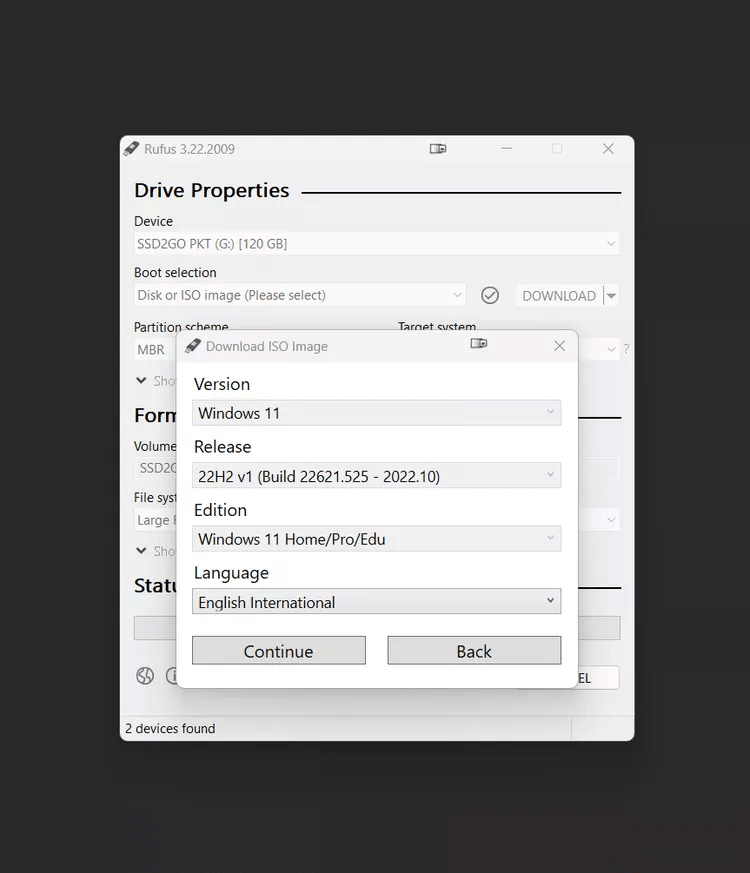Viewport: 750px width, 873px height.
Task: Open the Partition scheme MBR dropdown
Action: point(155,350)
